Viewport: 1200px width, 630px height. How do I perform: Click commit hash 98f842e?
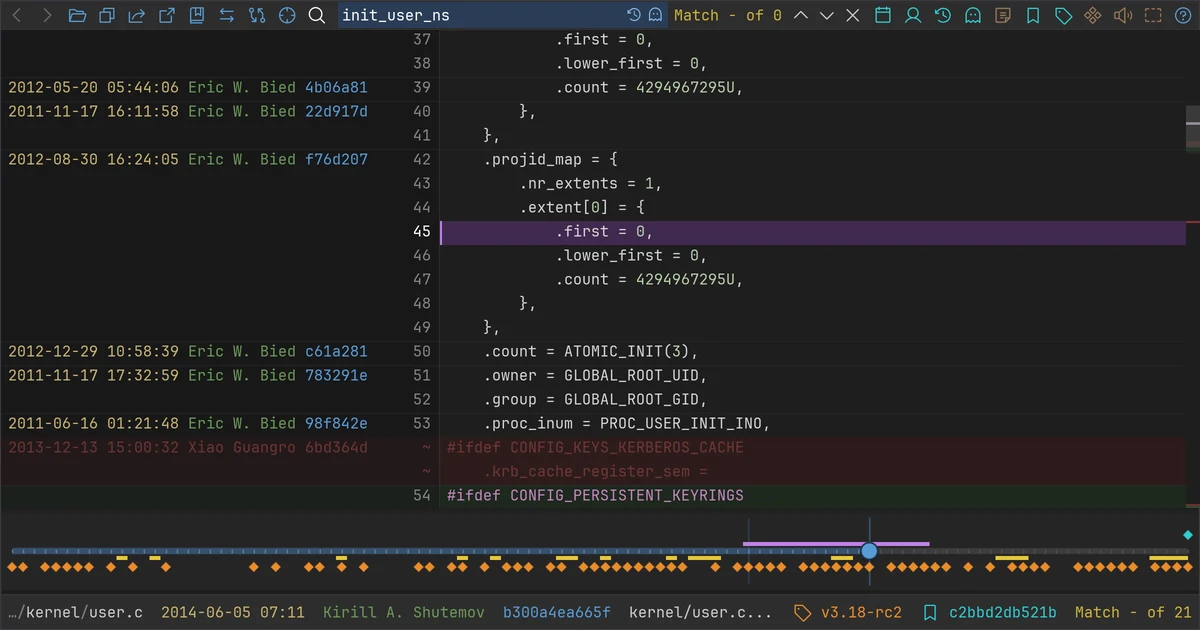pos(336,423)
